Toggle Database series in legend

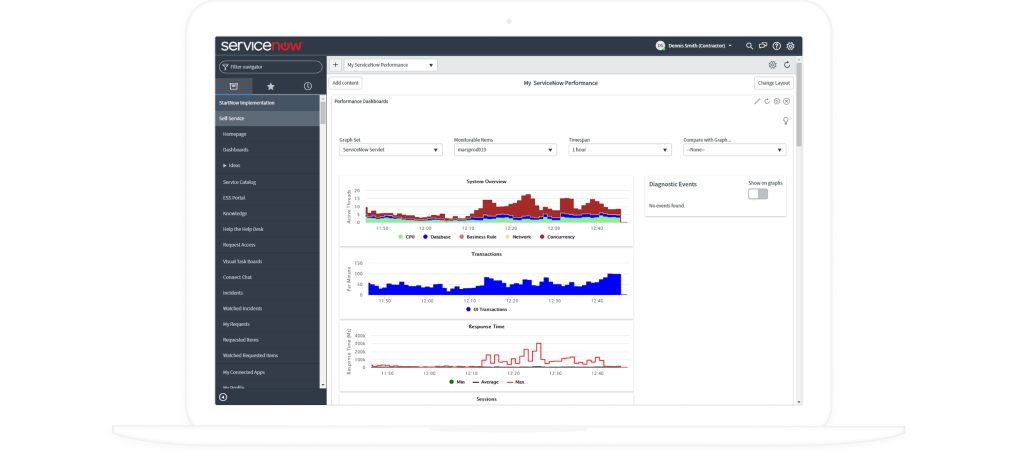(437, 237)
